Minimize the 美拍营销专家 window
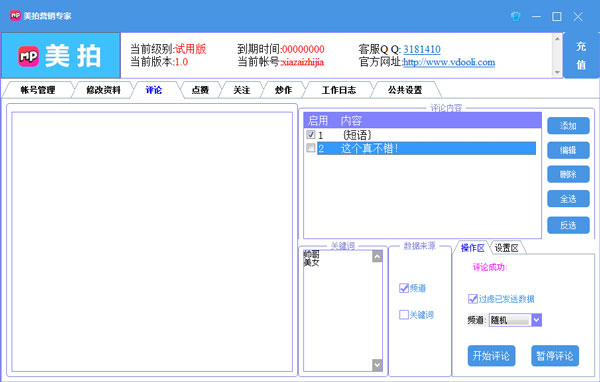The image size is (600, 382). [536, 16]
